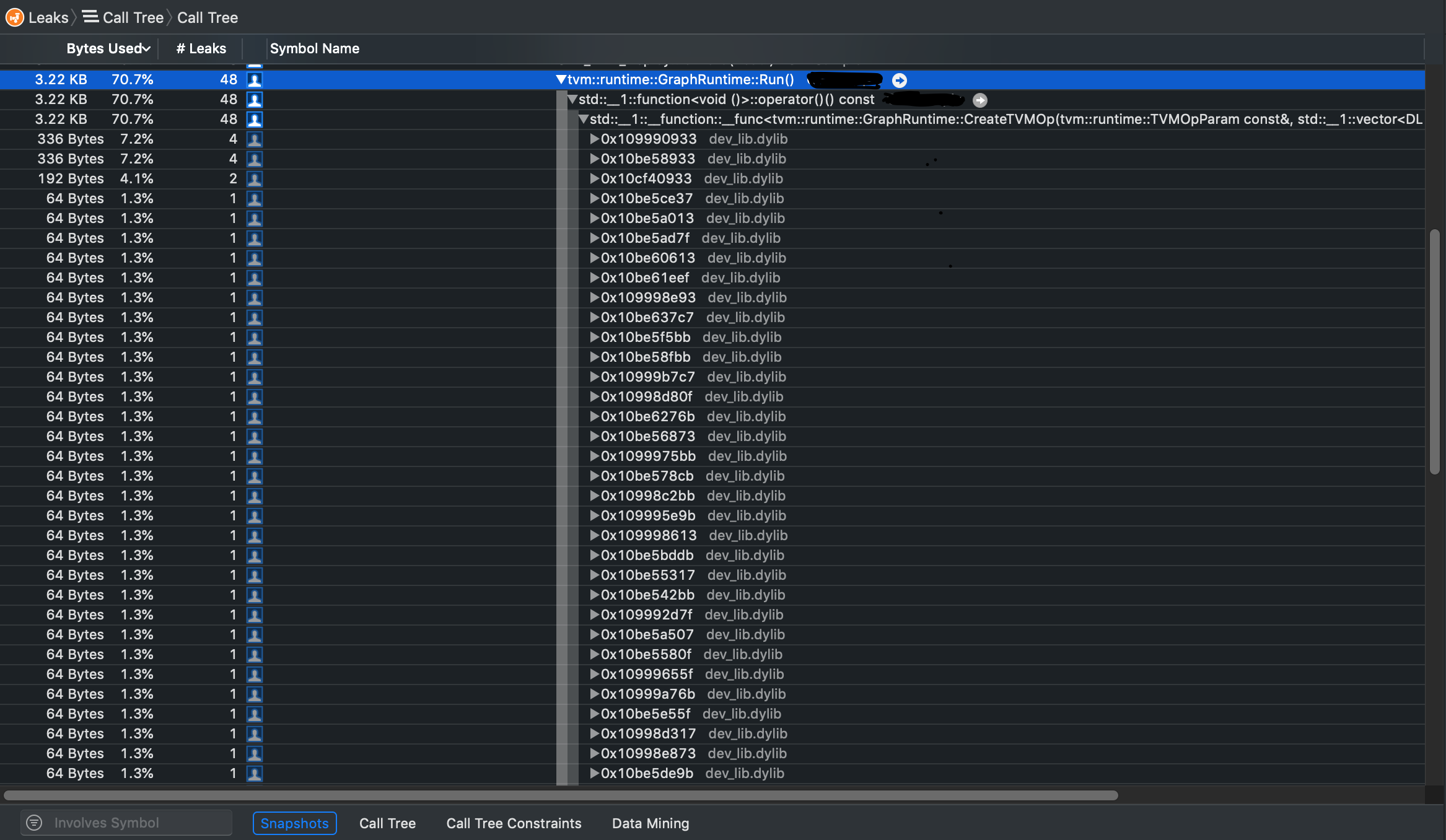Collapse the std::__1::function<void ()> node
This screenshot has height=840, width=1446.
click(x=572, y=99)
